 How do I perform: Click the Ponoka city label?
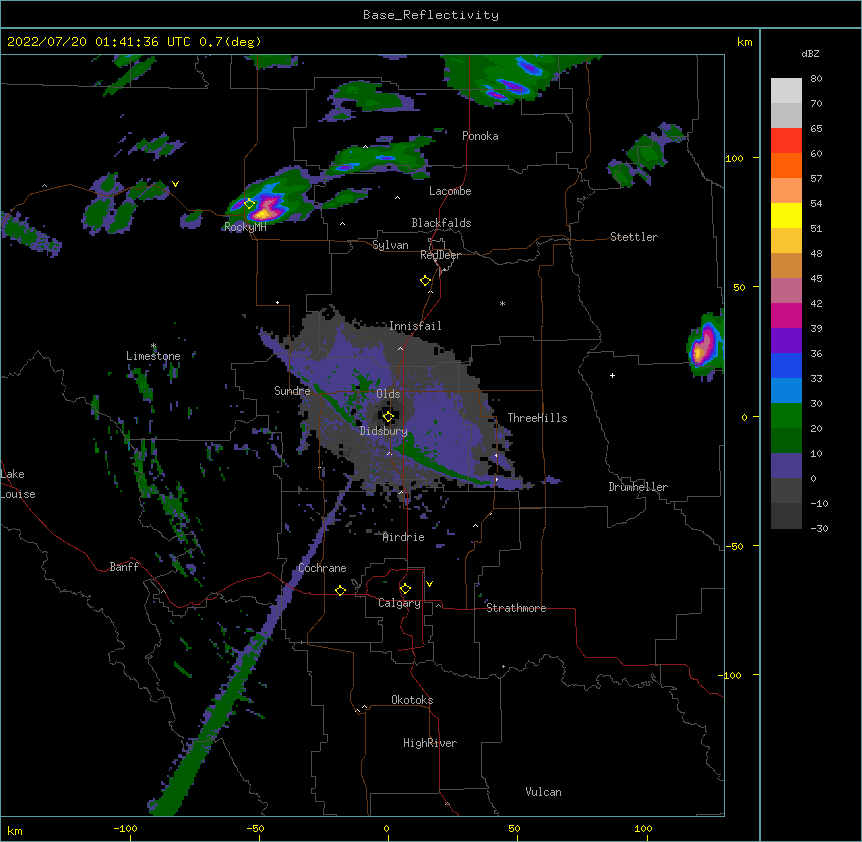pyautogui.click(x=480, y=136)
